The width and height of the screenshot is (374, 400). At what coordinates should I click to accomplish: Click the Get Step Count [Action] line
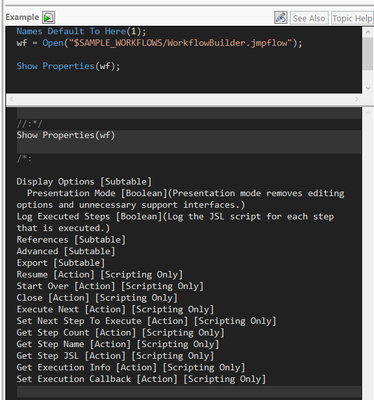coord(120,333)
